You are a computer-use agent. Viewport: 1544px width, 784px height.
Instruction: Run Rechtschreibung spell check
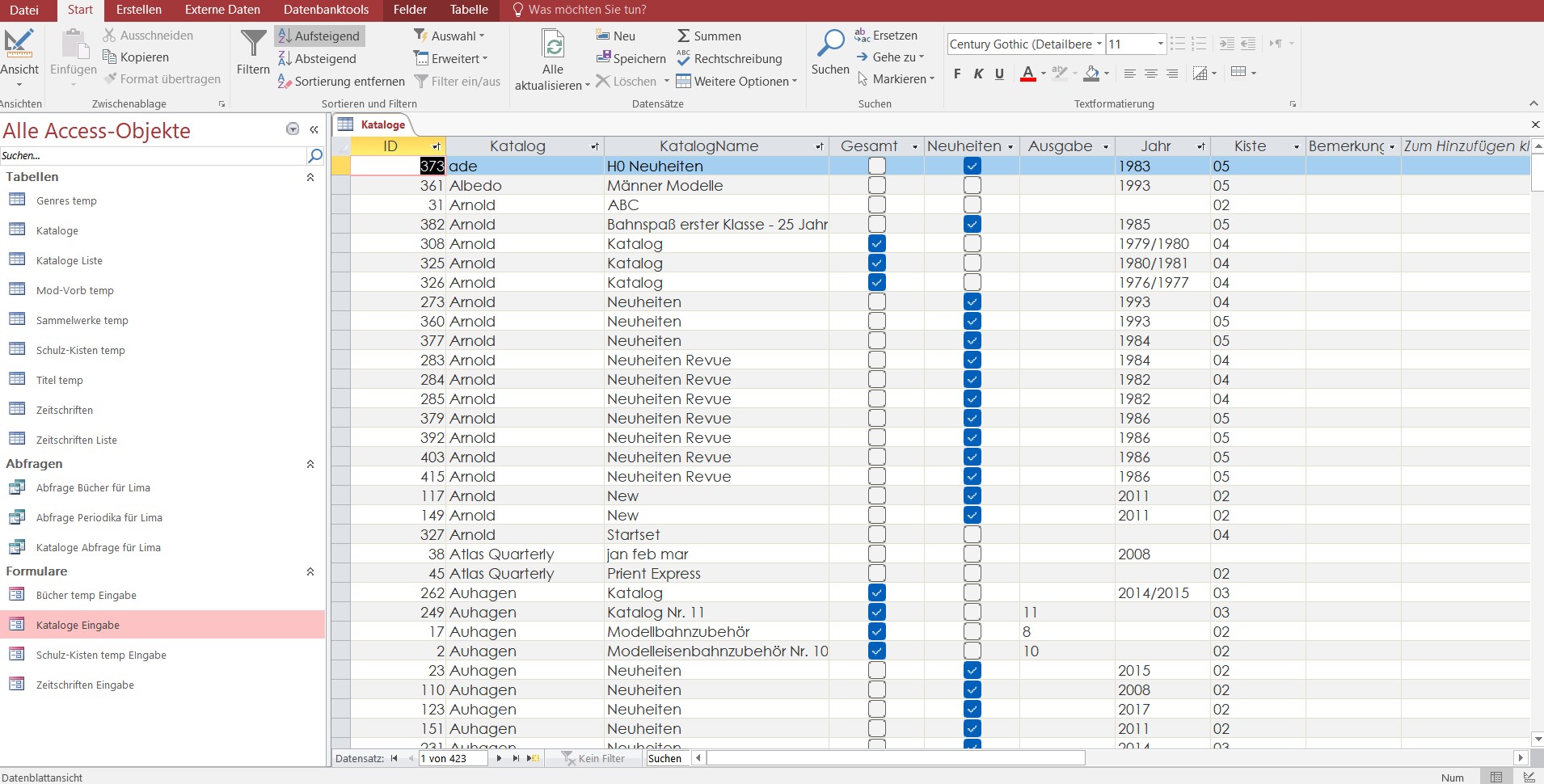click(x=729, y=58)
